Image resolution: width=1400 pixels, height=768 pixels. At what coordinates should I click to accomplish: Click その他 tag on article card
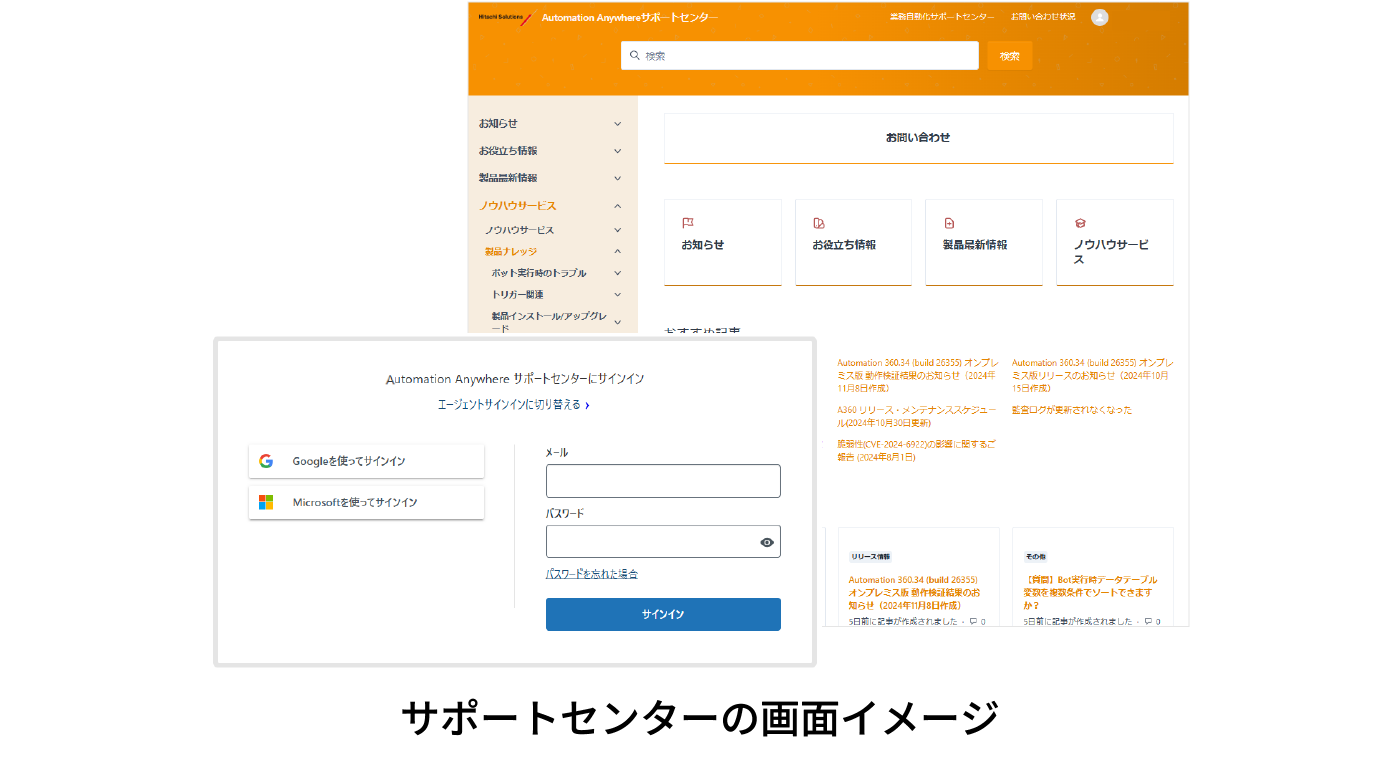click(1035, 556)
